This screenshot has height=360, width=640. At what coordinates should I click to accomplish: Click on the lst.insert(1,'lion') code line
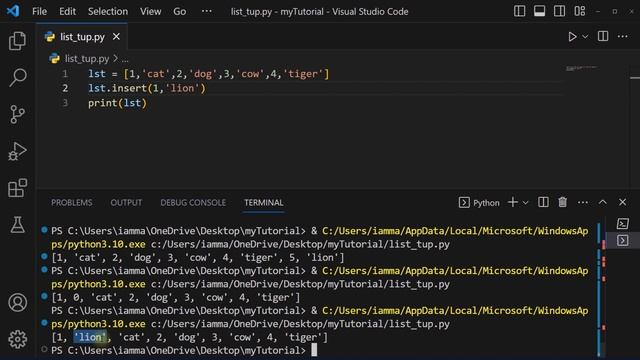coord(147,89)
